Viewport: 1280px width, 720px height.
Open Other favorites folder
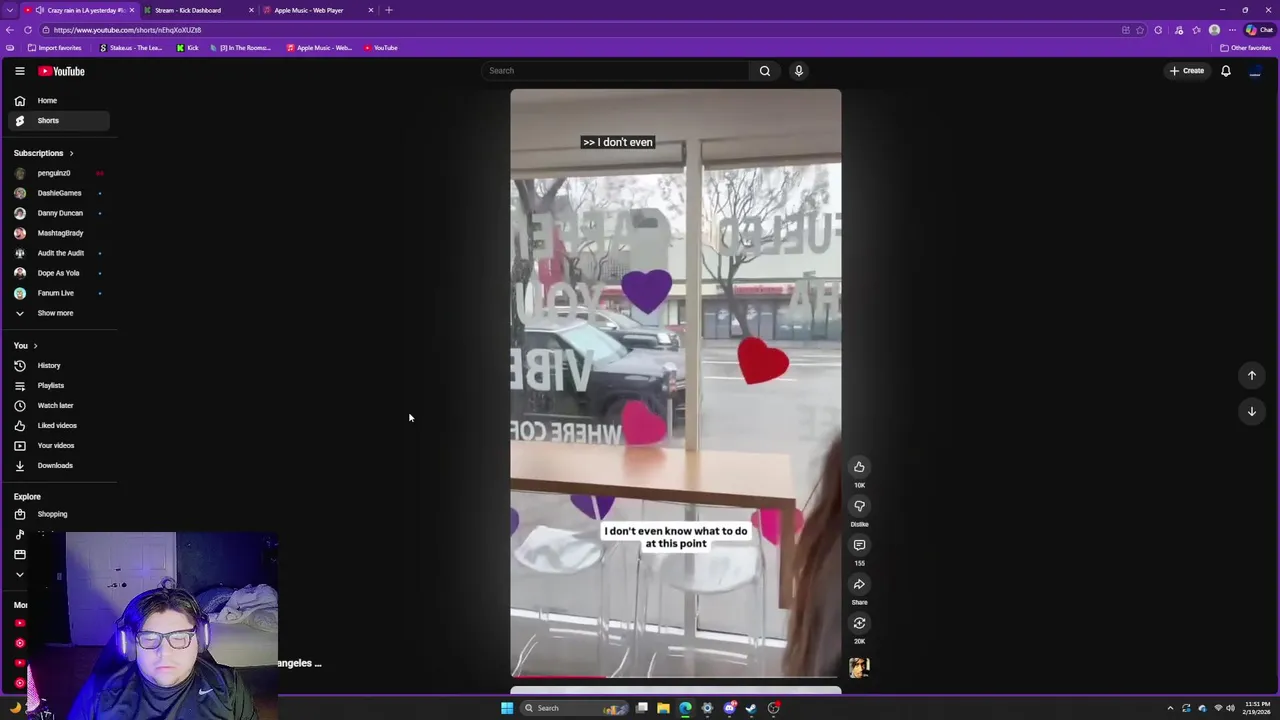tap(1245, 48)
